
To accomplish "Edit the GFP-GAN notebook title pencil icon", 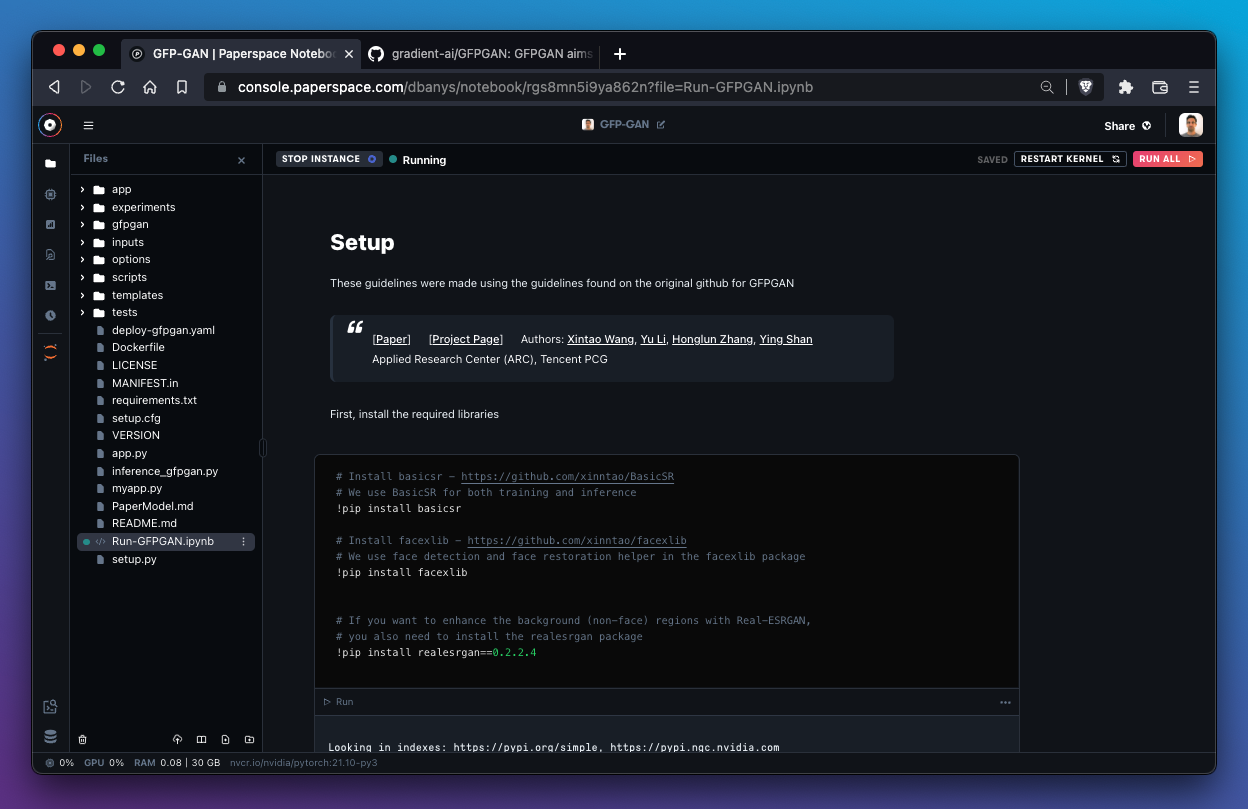I will [660, 125].
